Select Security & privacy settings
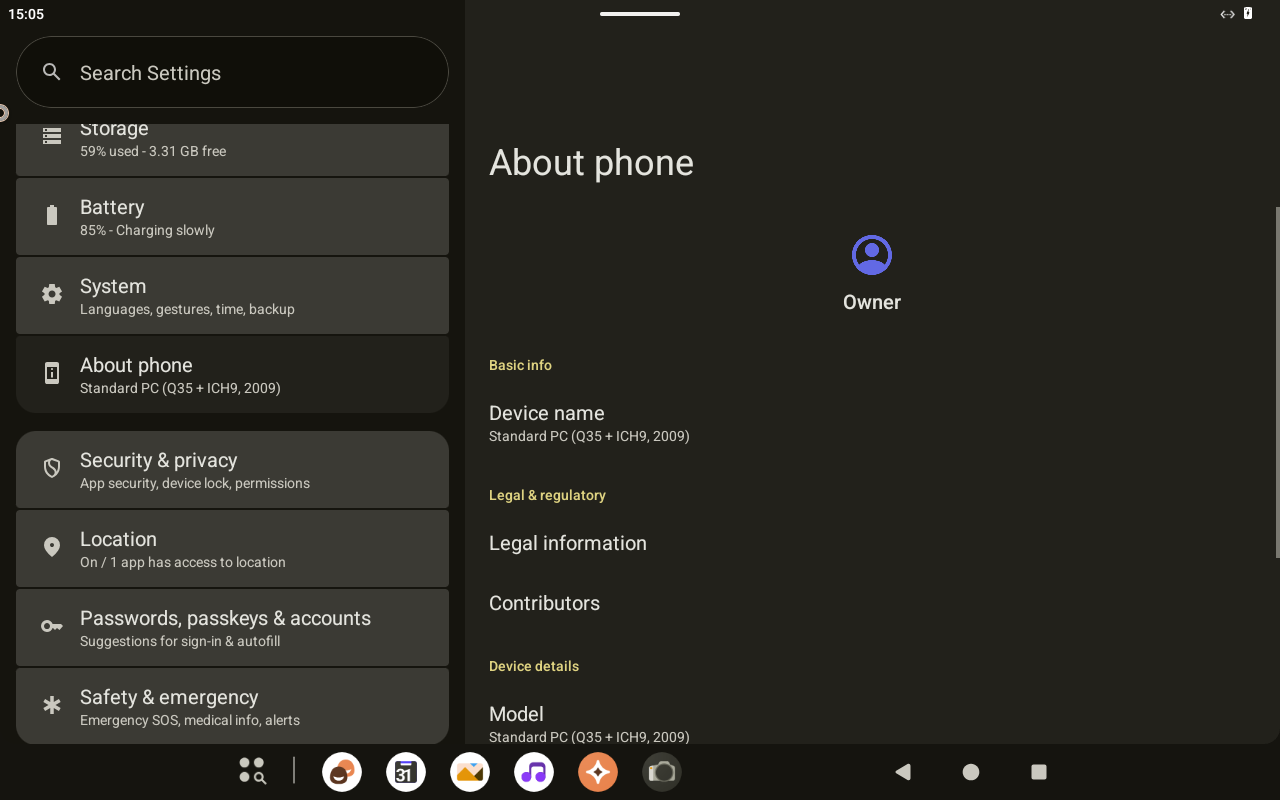1280x800 pixels. click(232, 470)
